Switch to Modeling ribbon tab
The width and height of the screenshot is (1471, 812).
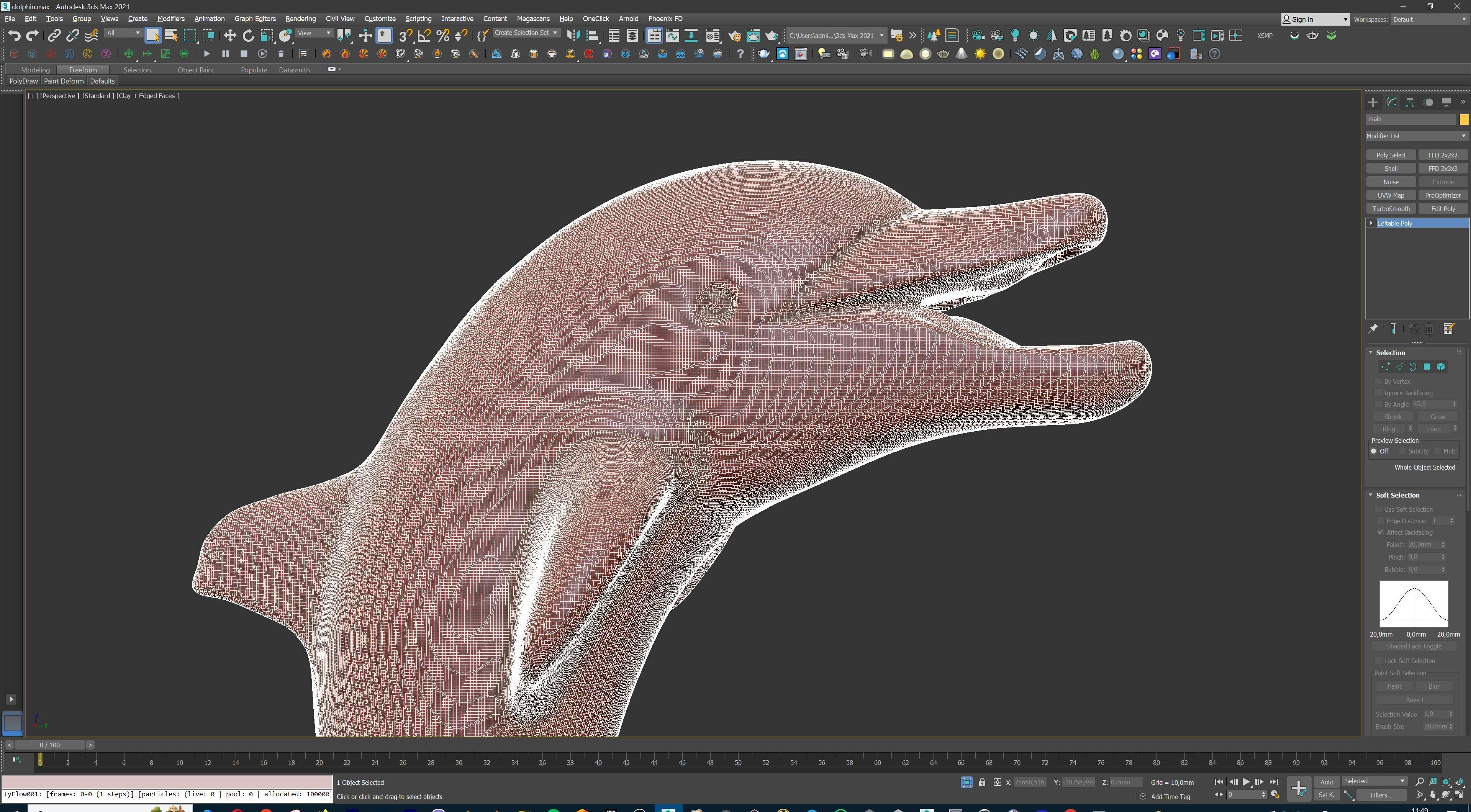tap(35, 70)
